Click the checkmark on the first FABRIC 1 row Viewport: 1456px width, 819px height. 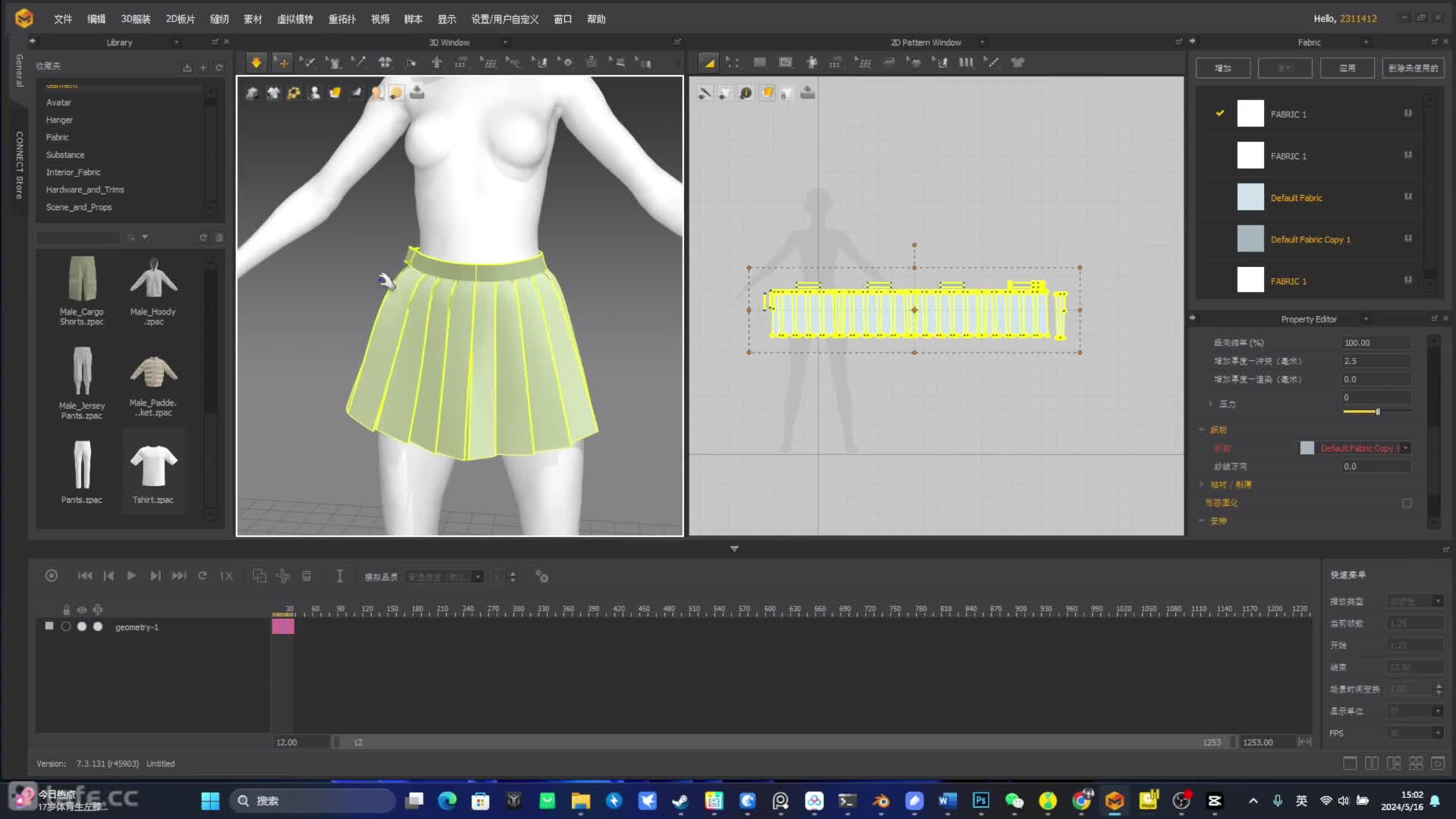(x=1220, y=114)
